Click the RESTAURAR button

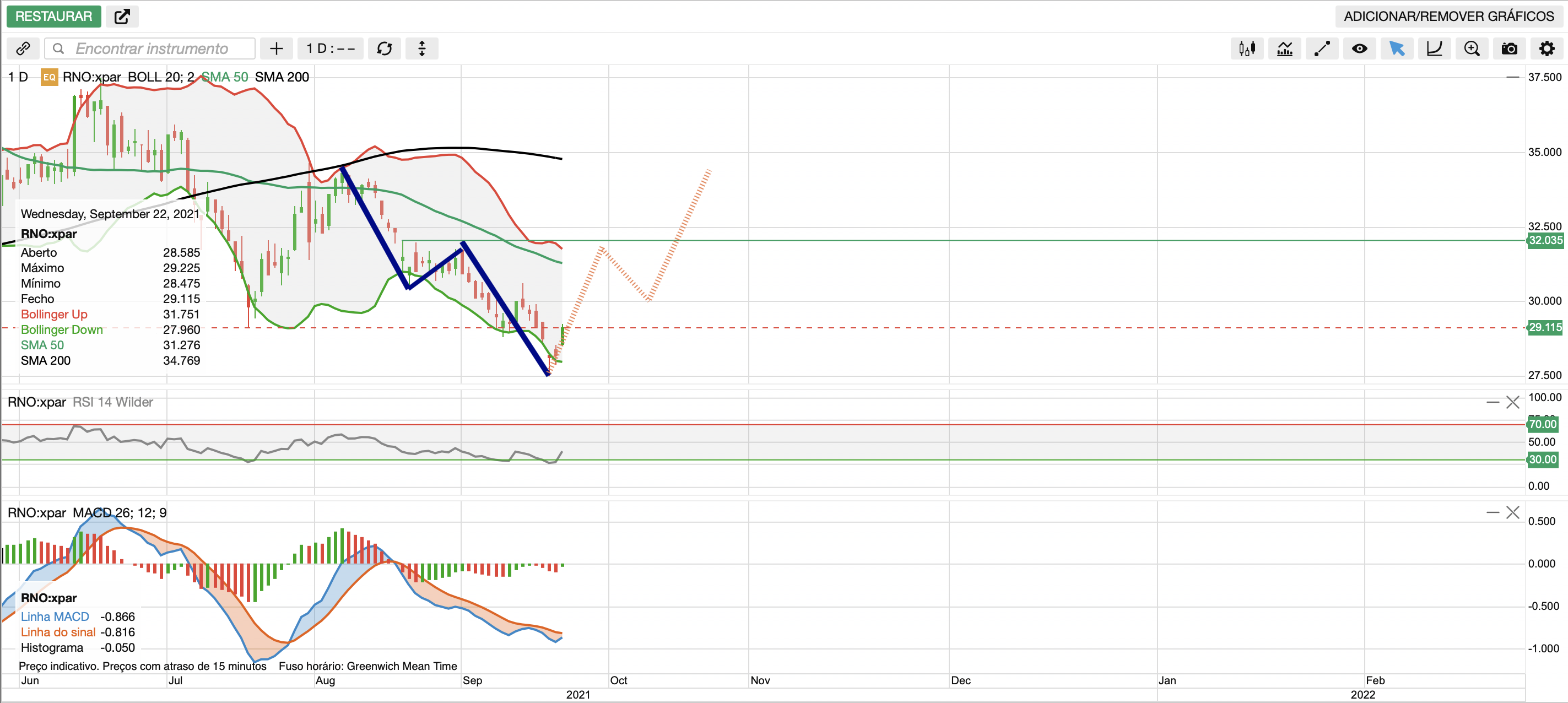pos(53,17)
